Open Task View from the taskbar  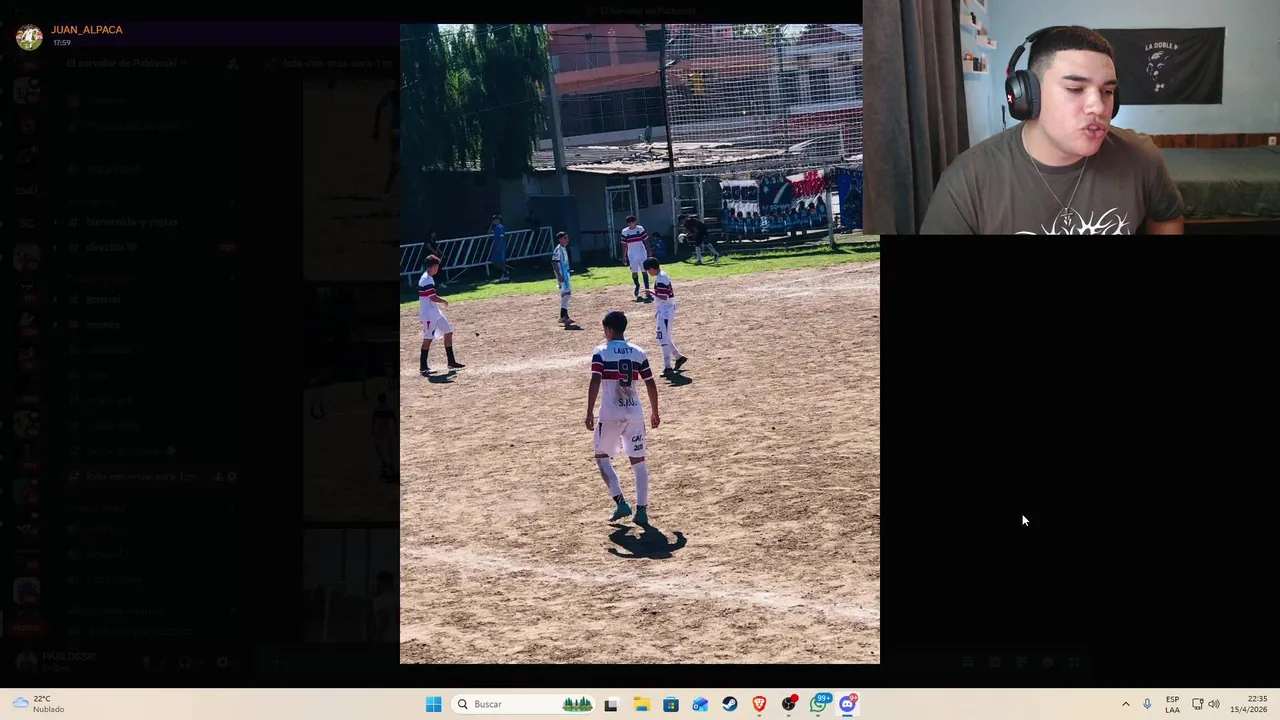tap(611, 704)
